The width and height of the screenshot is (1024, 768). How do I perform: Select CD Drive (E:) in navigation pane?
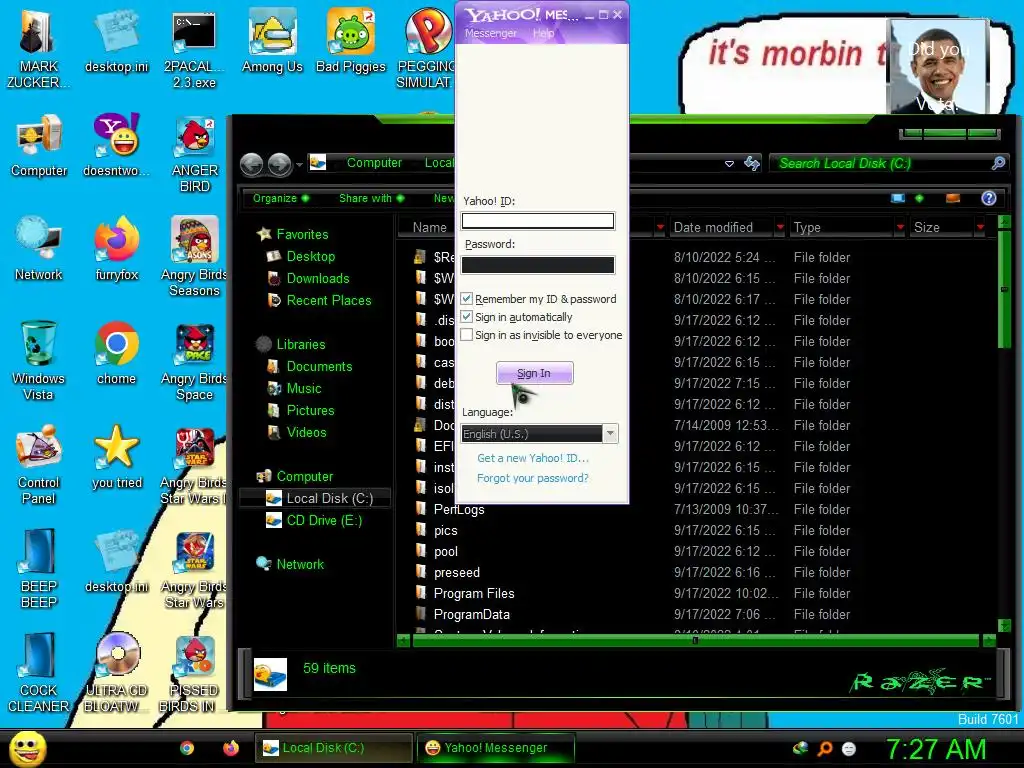pos(324,520)
